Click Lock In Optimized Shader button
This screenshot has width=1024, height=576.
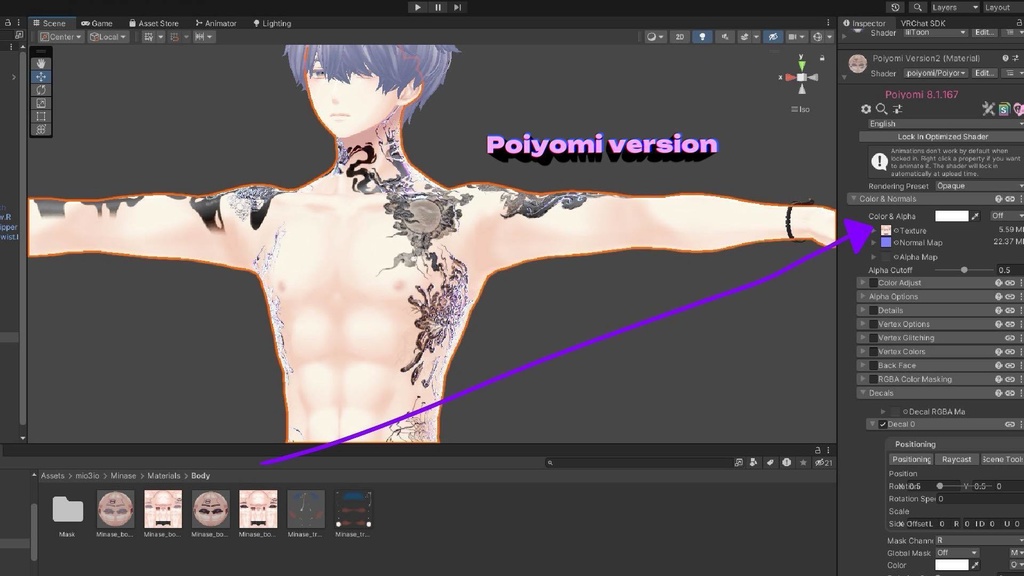[942, 136]
